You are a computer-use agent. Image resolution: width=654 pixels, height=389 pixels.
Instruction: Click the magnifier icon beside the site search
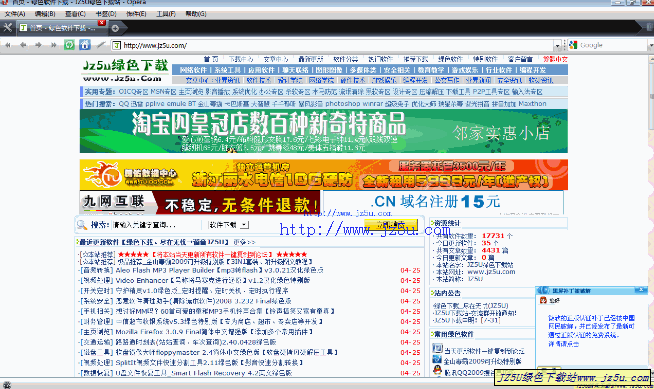point(82,225)
